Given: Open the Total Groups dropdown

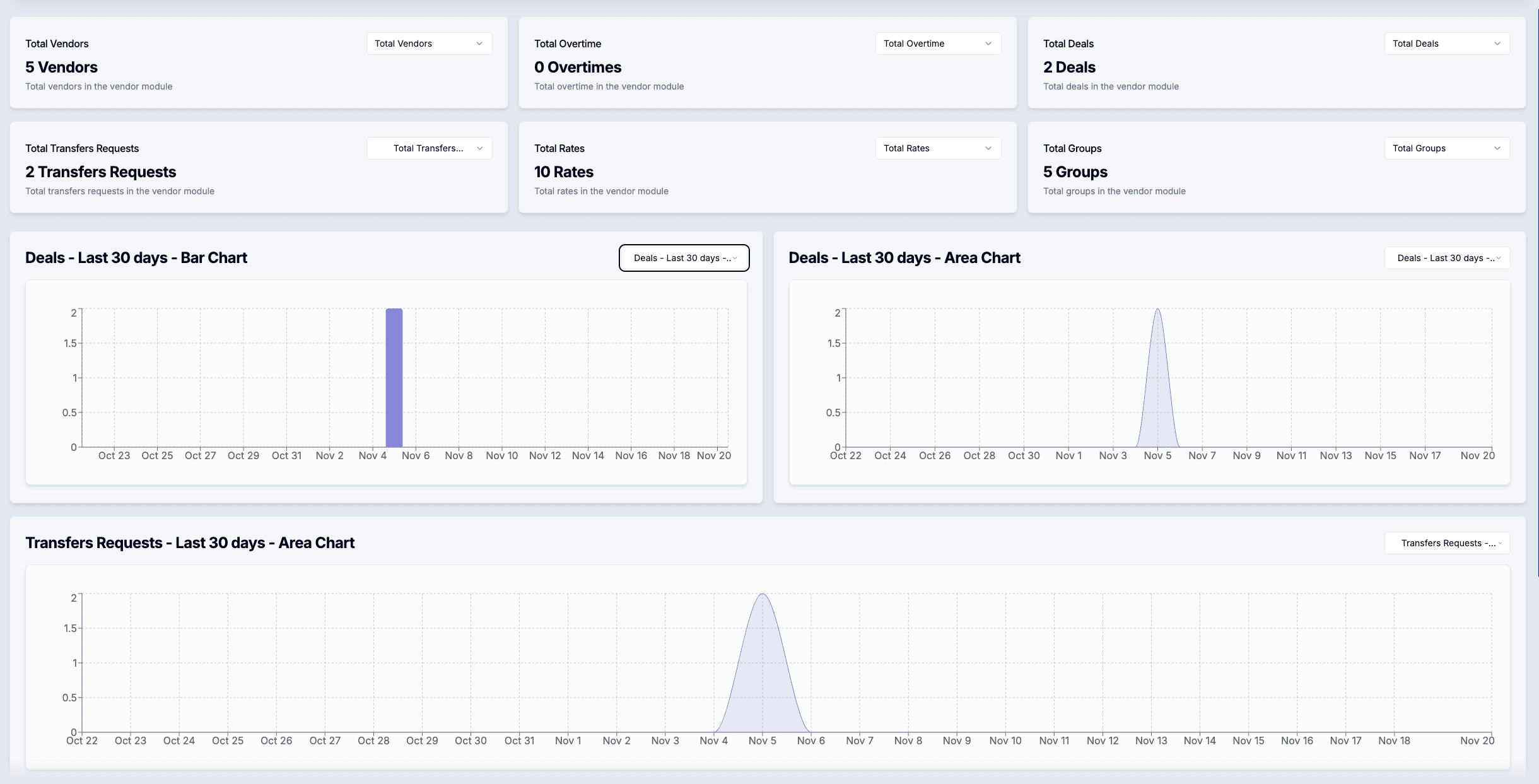Looking at the screenshot, I should (1446, 148).
